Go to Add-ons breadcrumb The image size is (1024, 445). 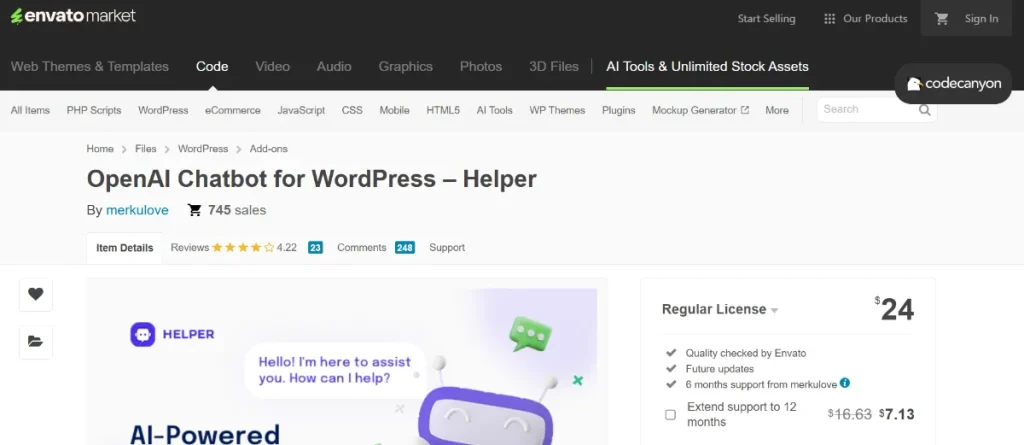(x=268, y=149)
